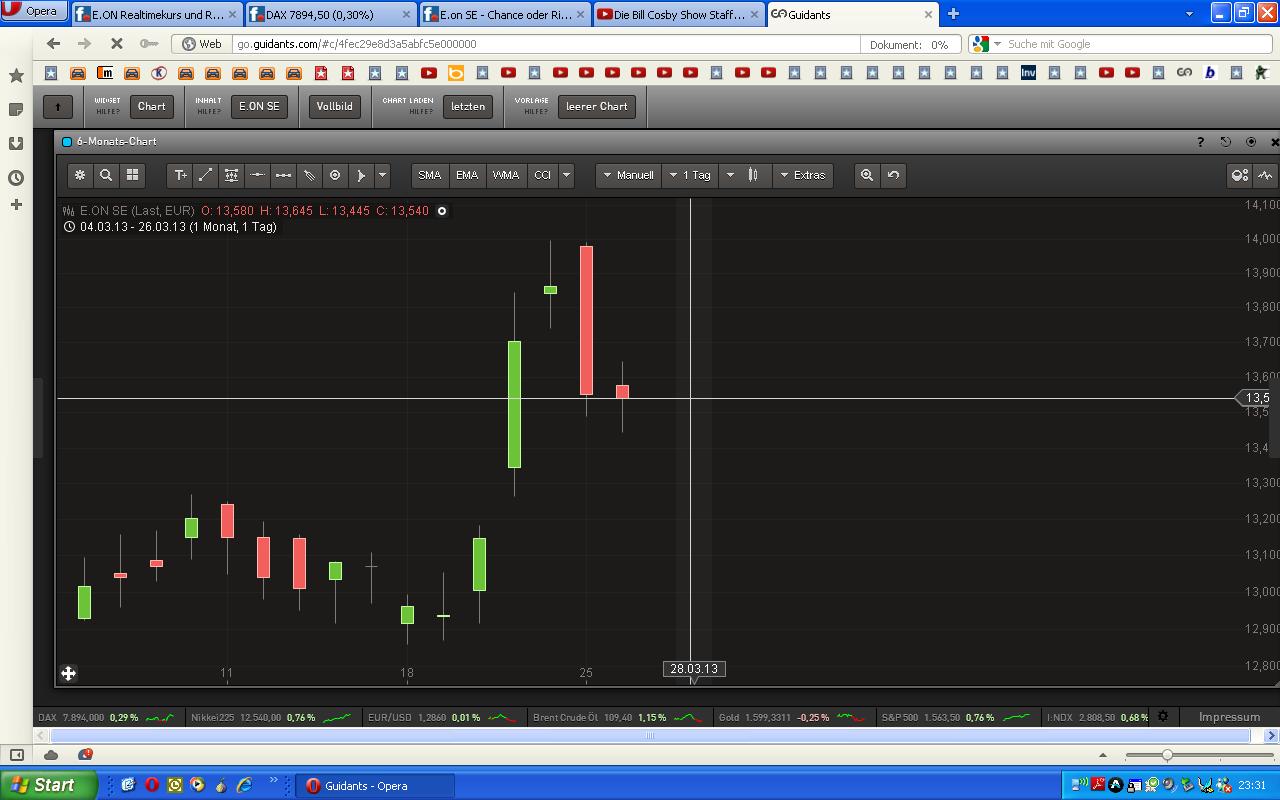This screenshot has height=800, width=1280.
Task: Open Opera sidebar history clock panel
Action: pyautogui.click(x=16, y=178)
